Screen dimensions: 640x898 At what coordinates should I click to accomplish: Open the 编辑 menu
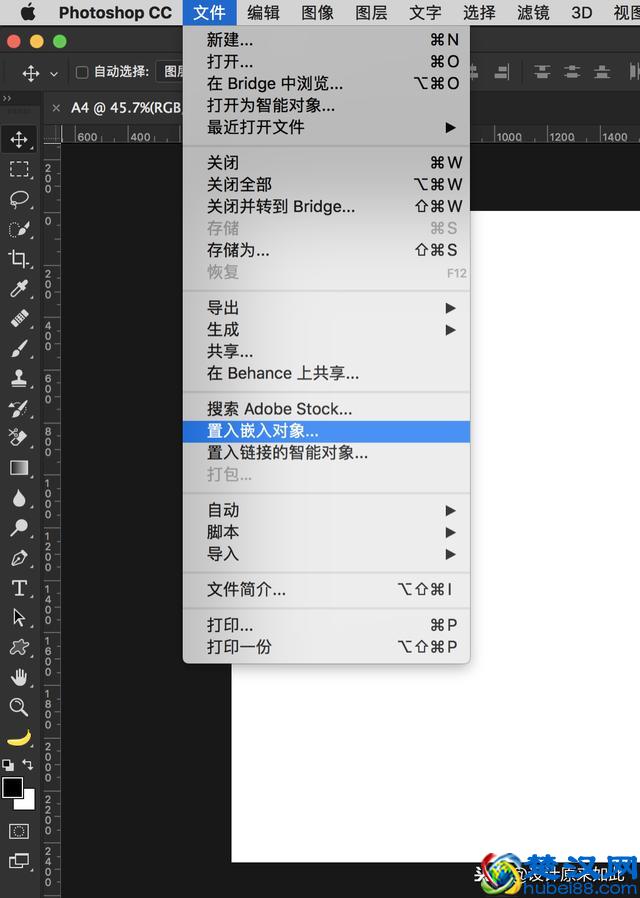[263, 12]
